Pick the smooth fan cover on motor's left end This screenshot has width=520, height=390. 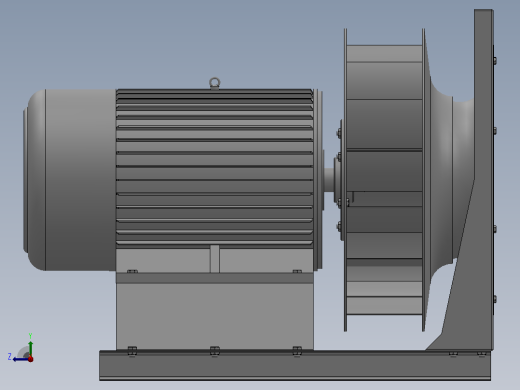[x=70, y=180]
